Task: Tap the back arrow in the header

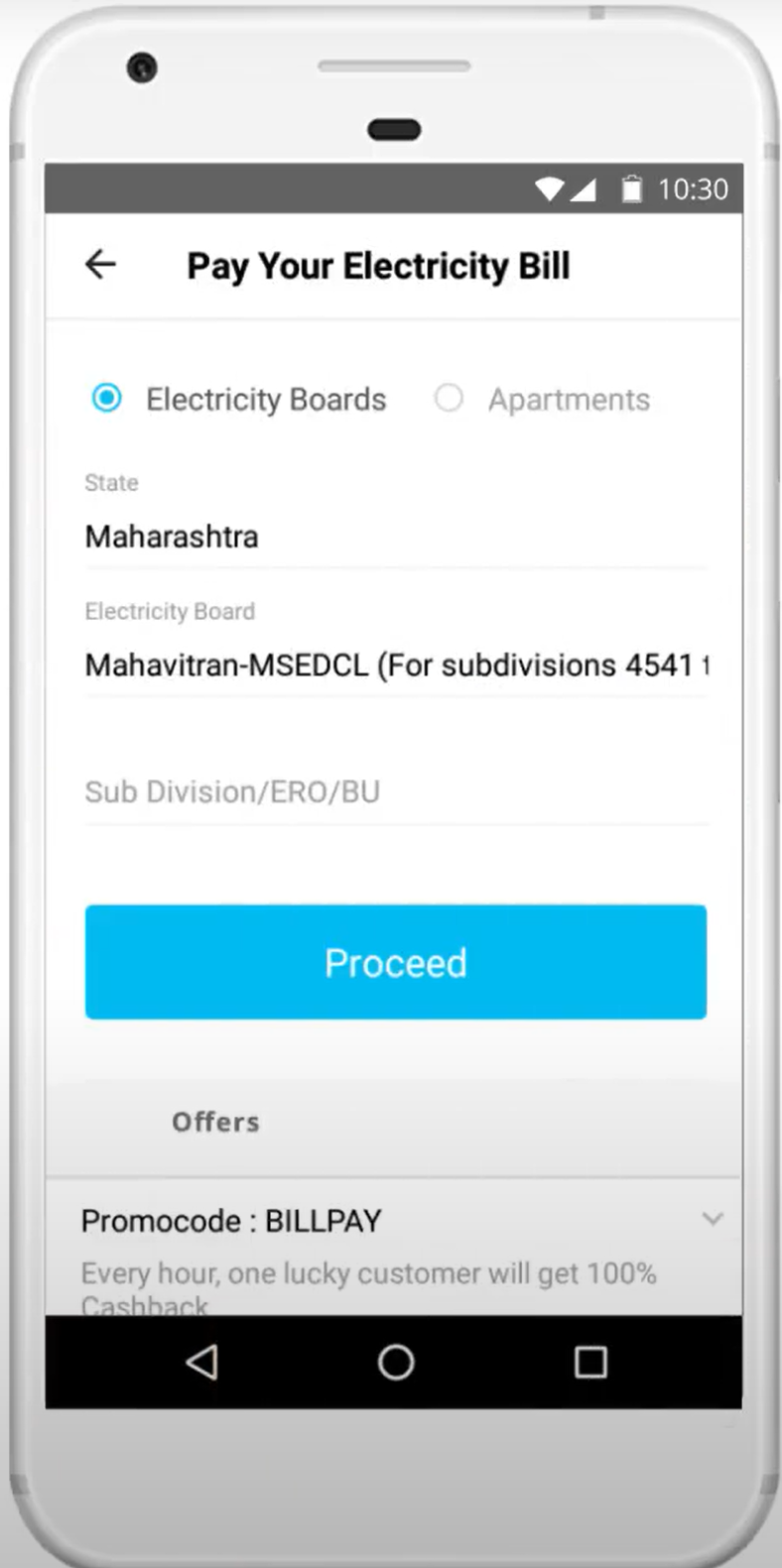Action: (100, 265)
